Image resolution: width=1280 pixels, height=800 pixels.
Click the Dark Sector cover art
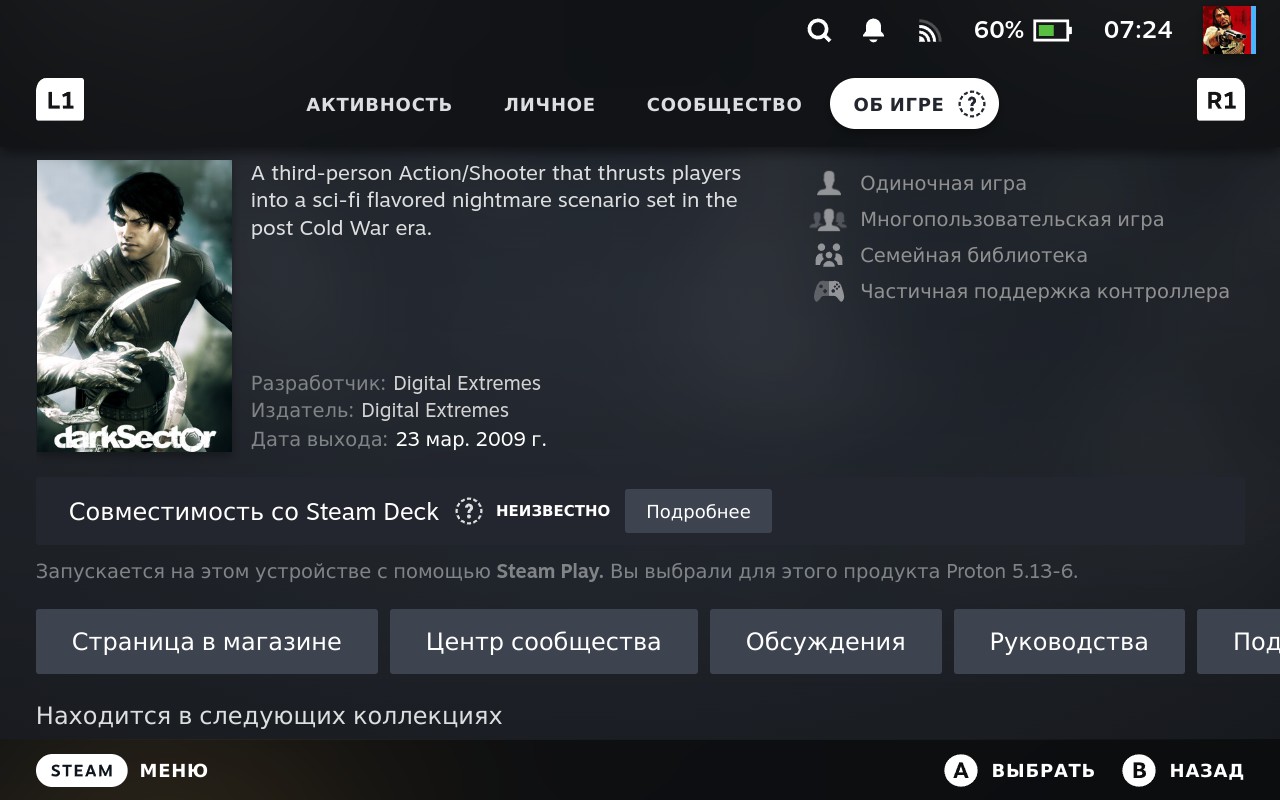[x=134, y=306]
